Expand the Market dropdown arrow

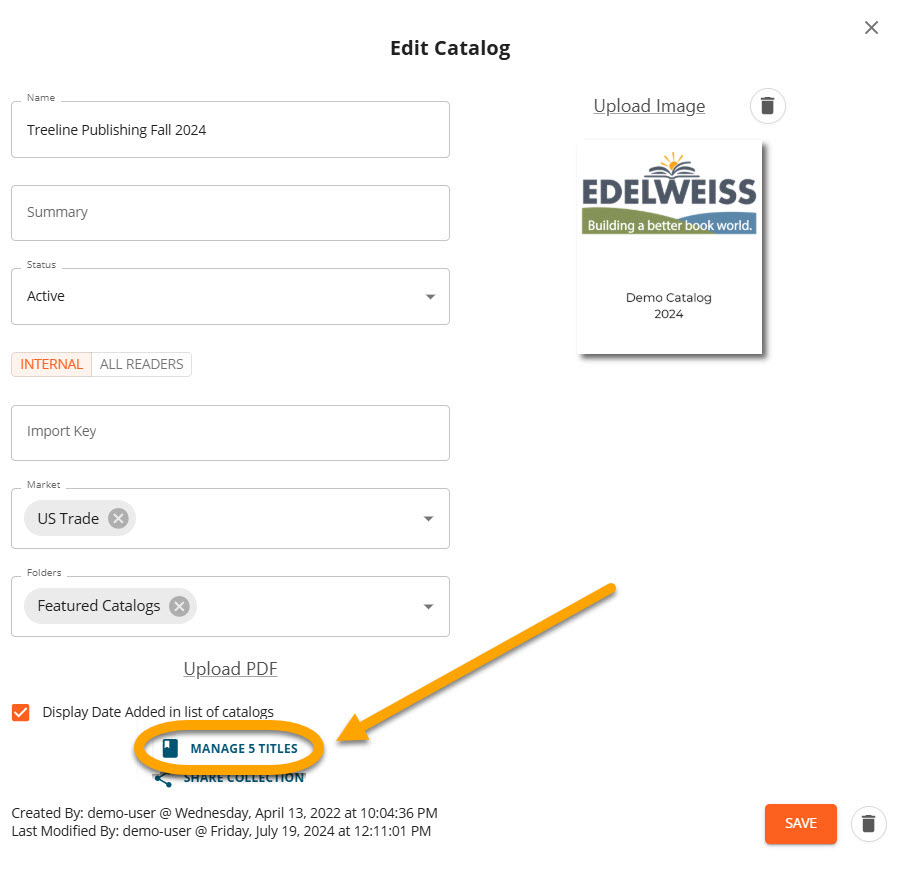[x=429, y=519]
